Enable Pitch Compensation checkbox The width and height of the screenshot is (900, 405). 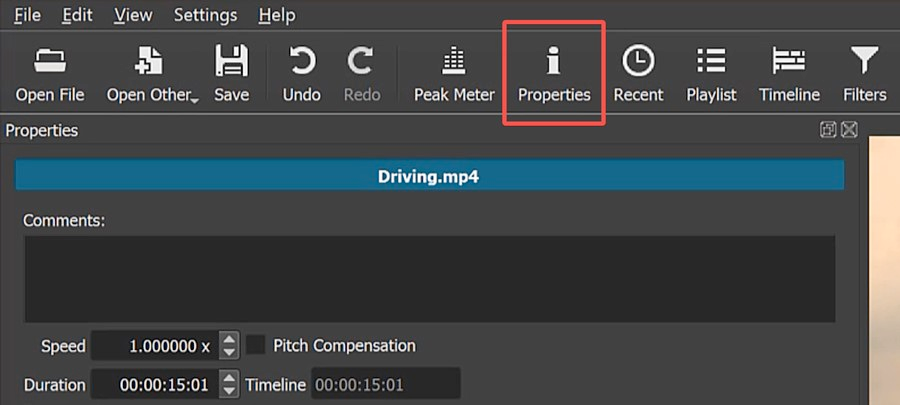(x=257, y=345)
